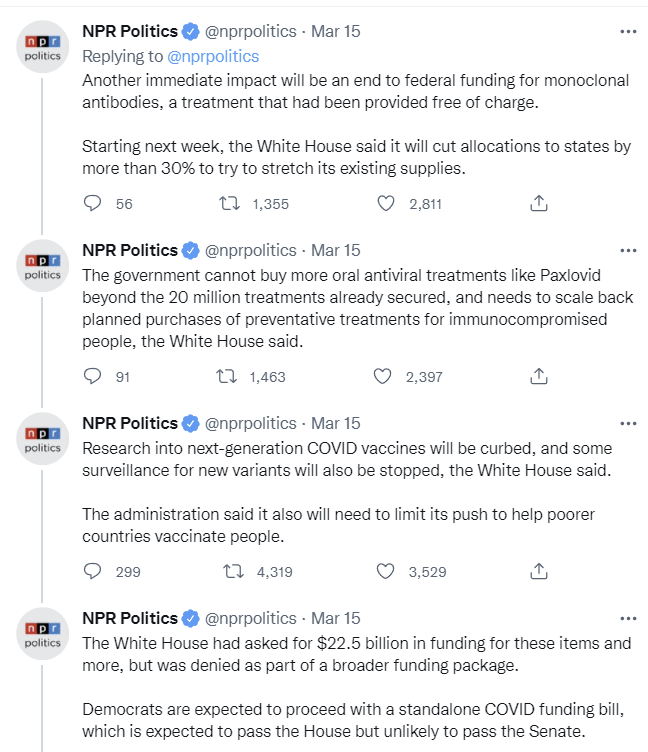648x752 pixels.
Task: Like the Paxlovid antiviral tweet
Action: tap(382, 377)
